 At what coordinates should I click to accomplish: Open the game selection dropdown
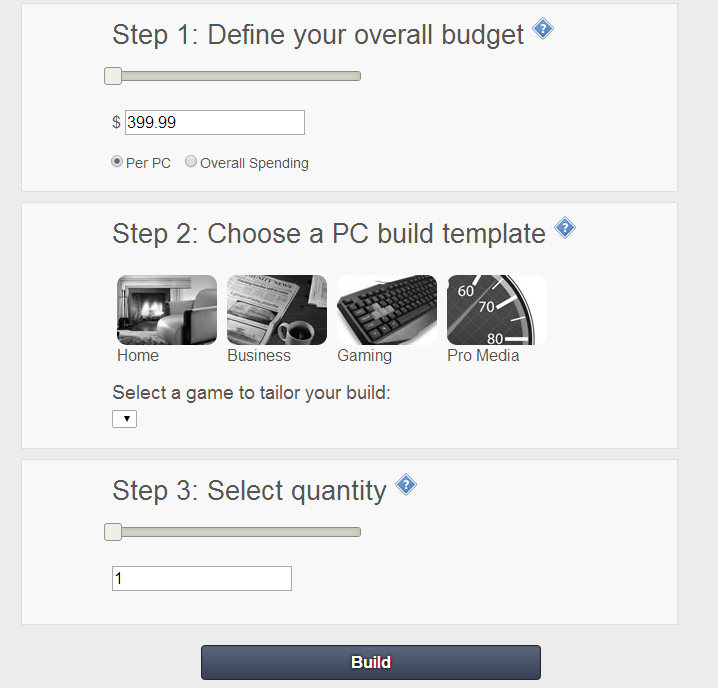124,419
